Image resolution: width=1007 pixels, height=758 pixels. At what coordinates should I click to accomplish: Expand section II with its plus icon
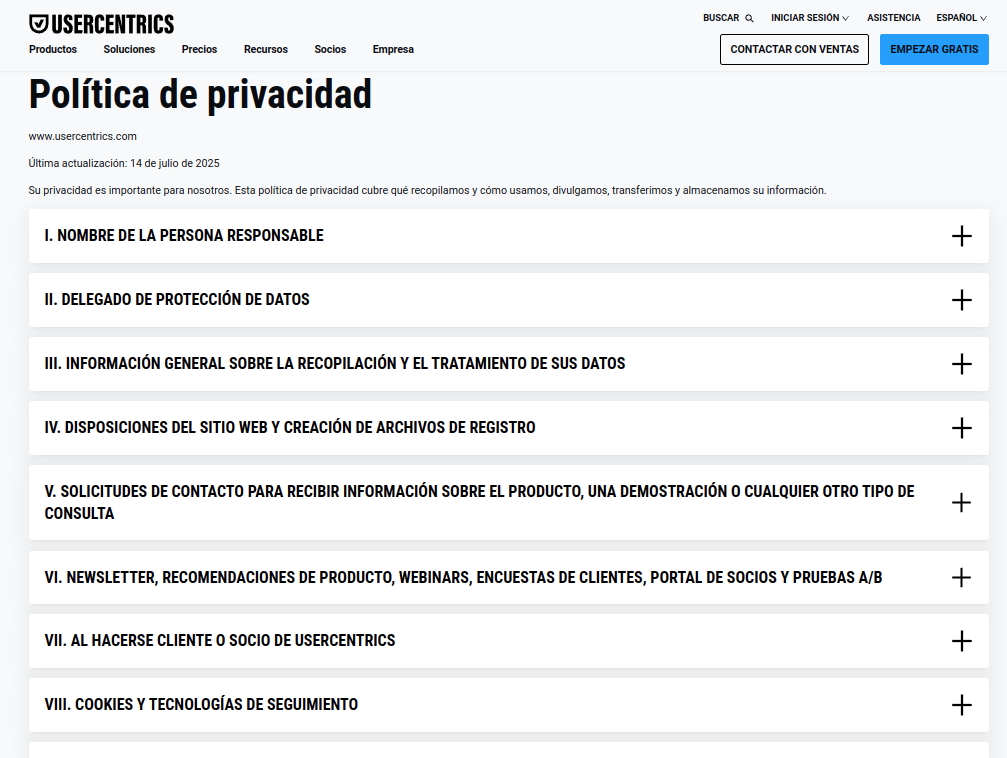961,300
